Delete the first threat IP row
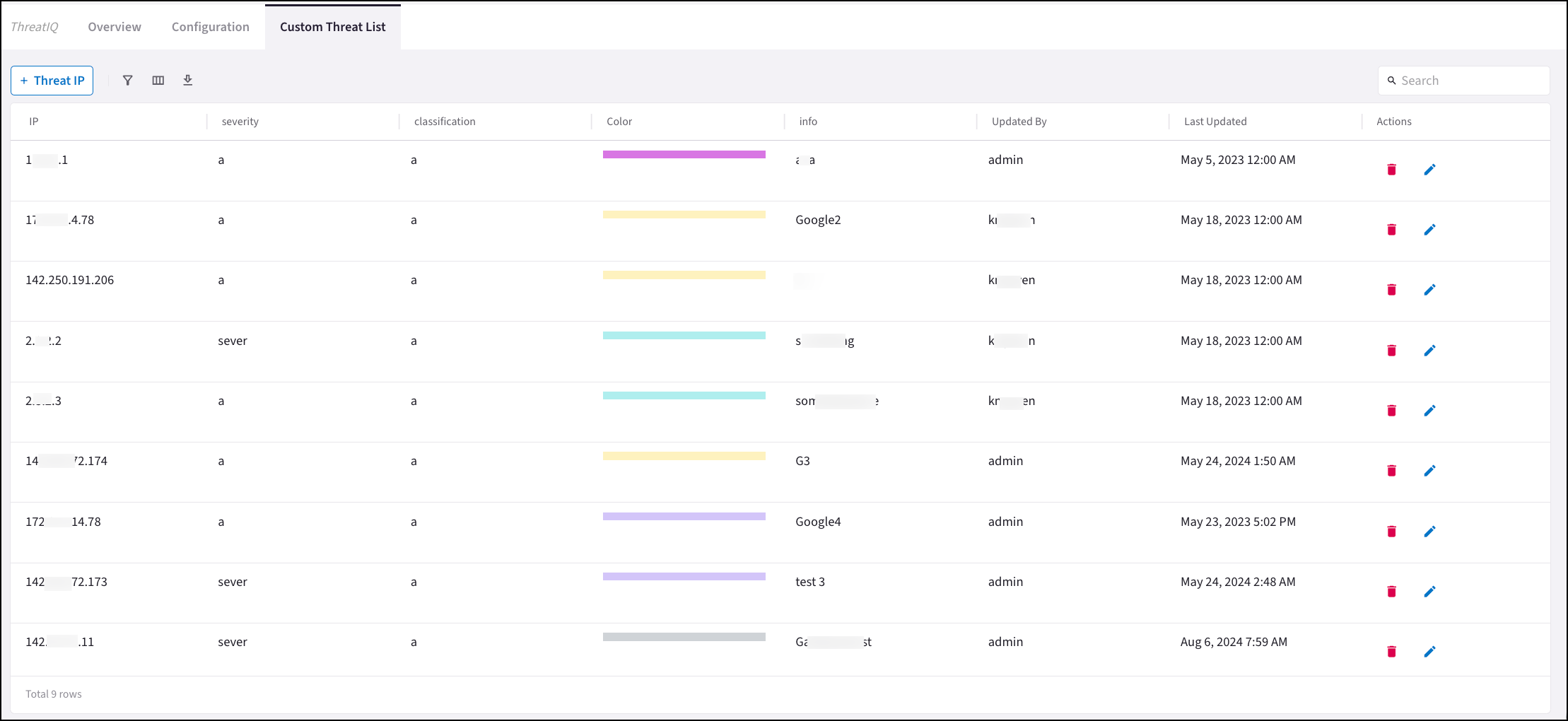 pyautogui.click(x=1391, y=170)
